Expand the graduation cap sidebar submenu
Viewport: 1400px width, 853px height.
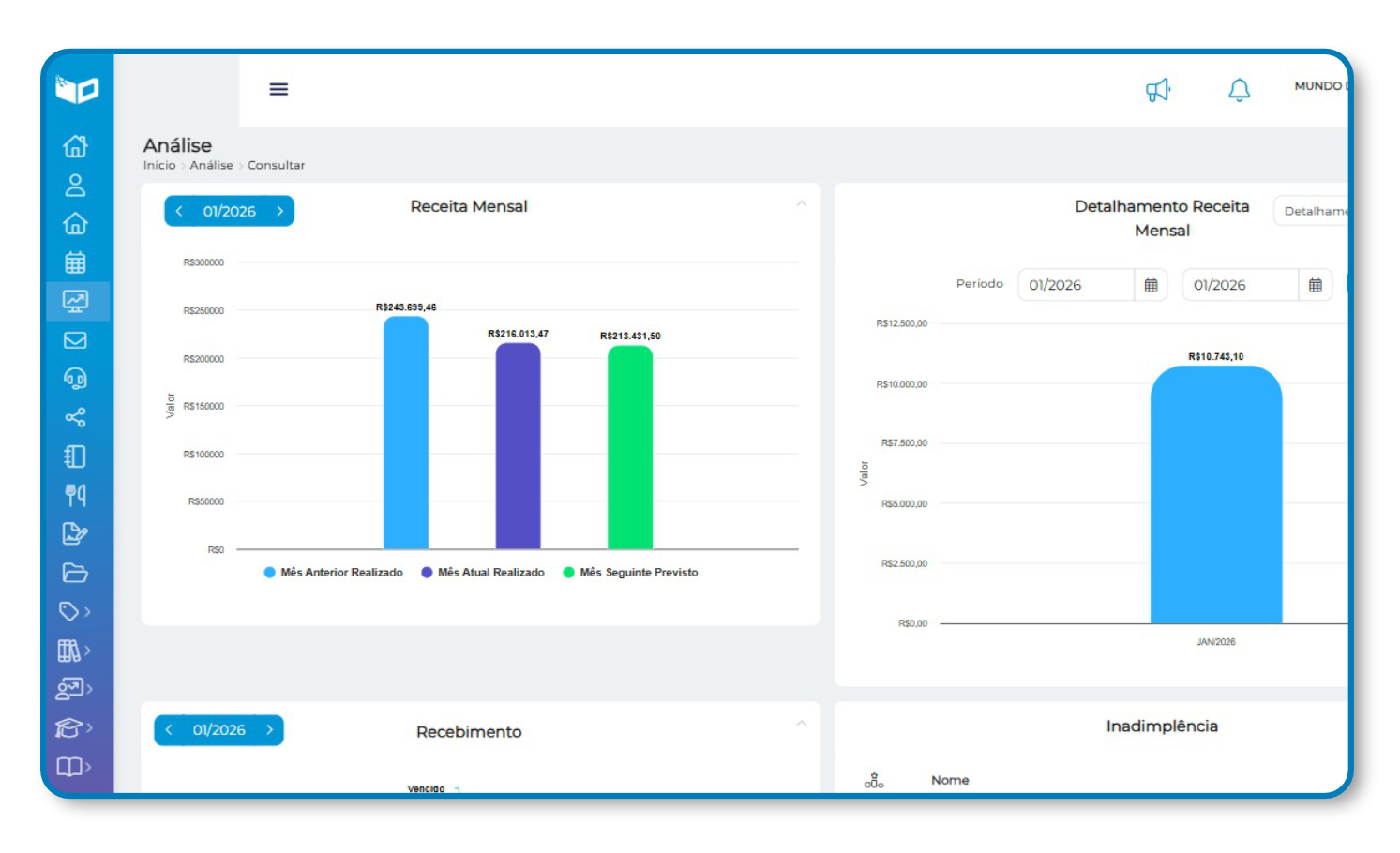(x=74, y=727)
